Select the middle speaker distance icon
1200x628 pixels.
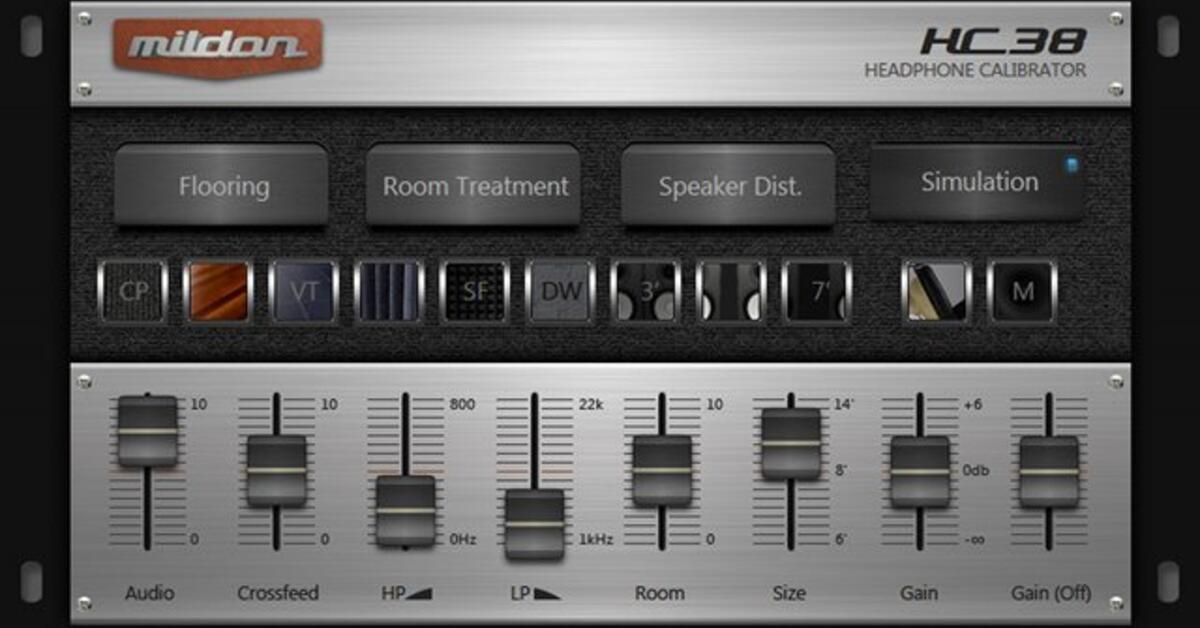click(731, 291)
